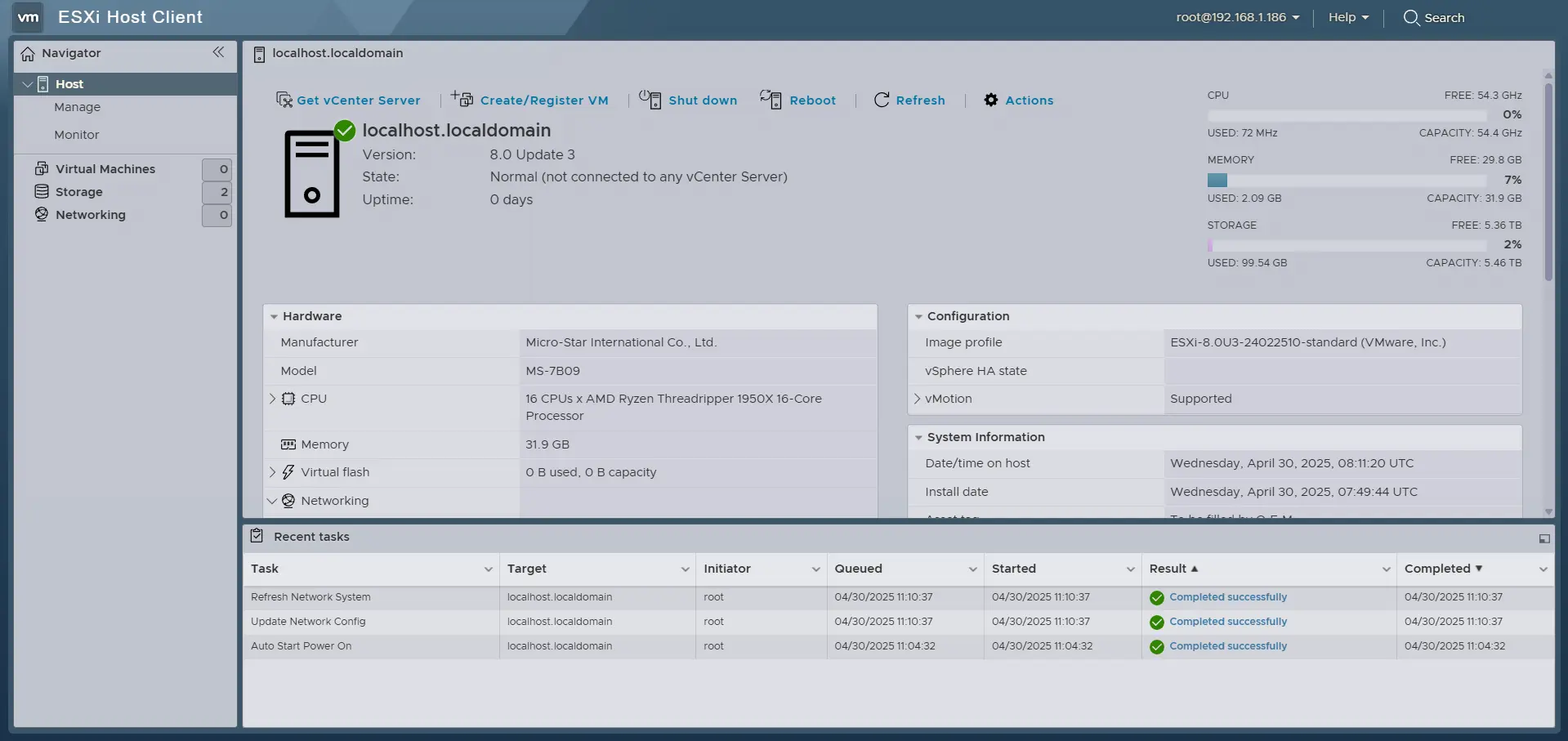Open the Initiator column dropdown
1568x741 pixels.
(x=815, y=569)
